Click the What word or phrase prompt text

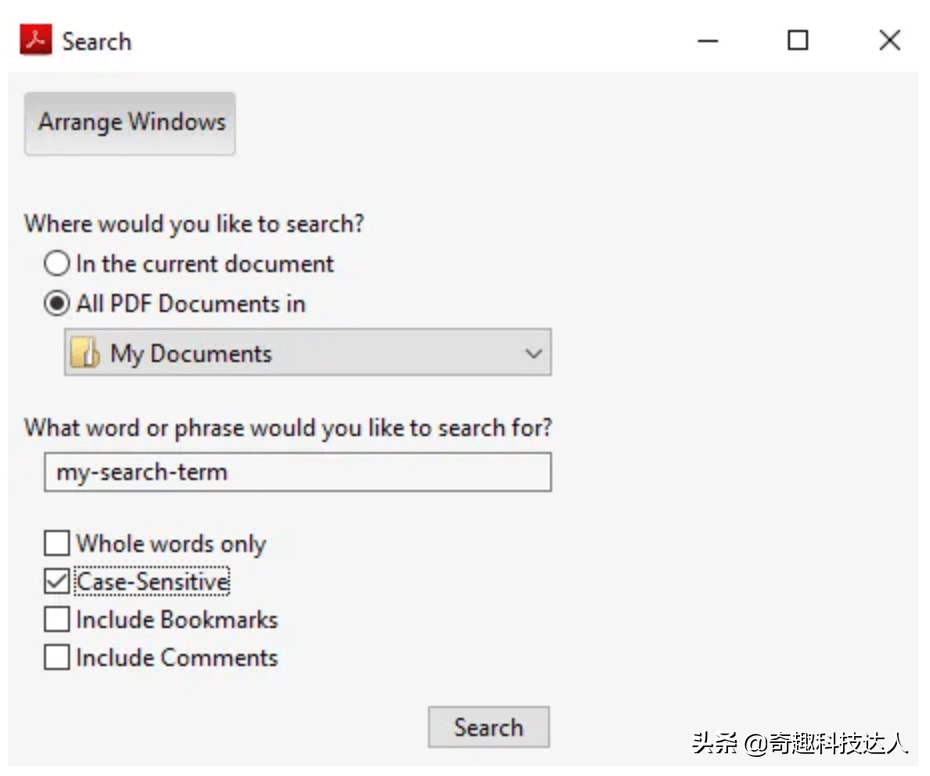click(288, 428)
